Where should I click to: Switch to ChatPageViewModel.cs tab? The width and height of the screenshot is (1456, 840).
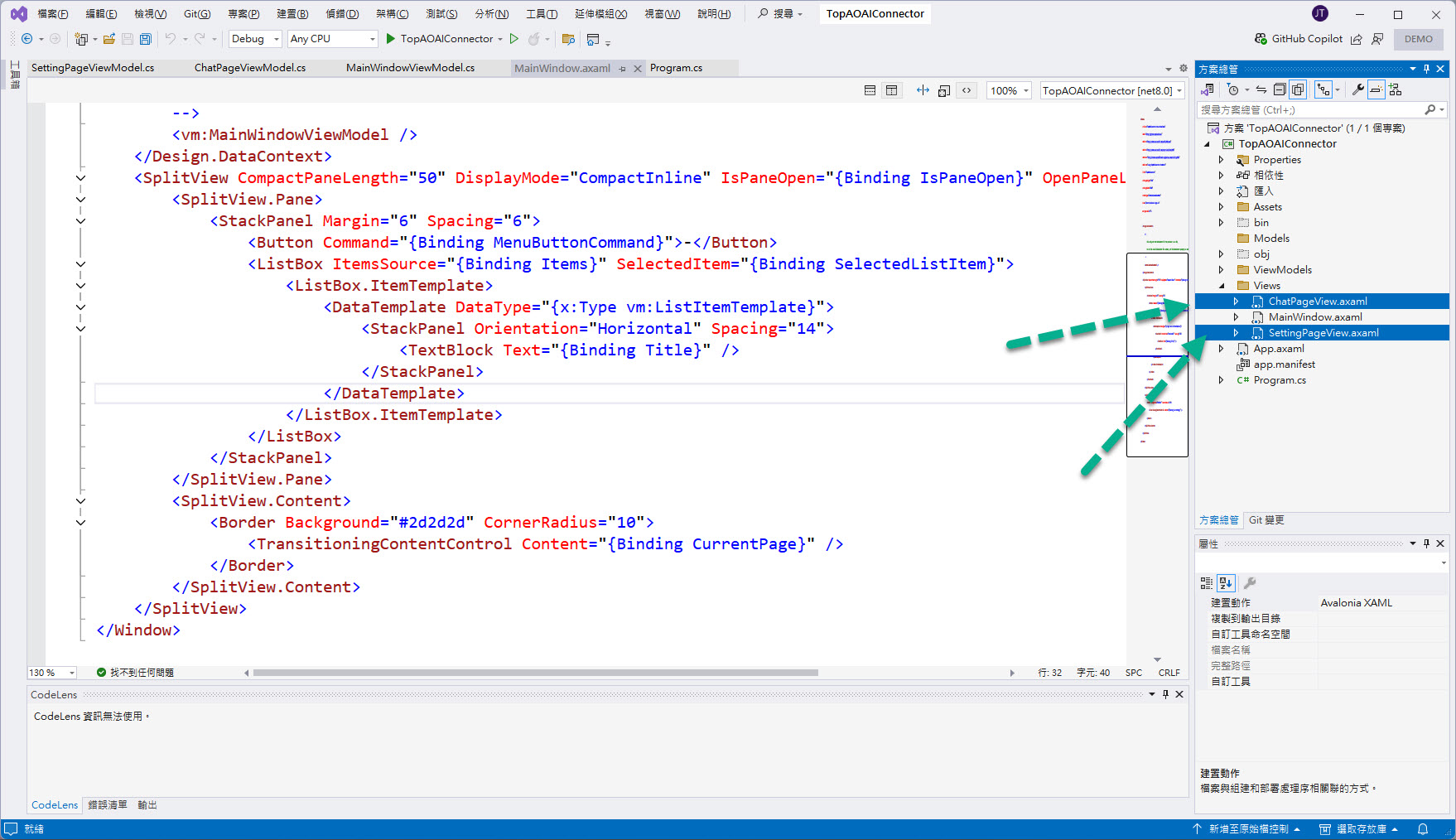coord(250,68)
